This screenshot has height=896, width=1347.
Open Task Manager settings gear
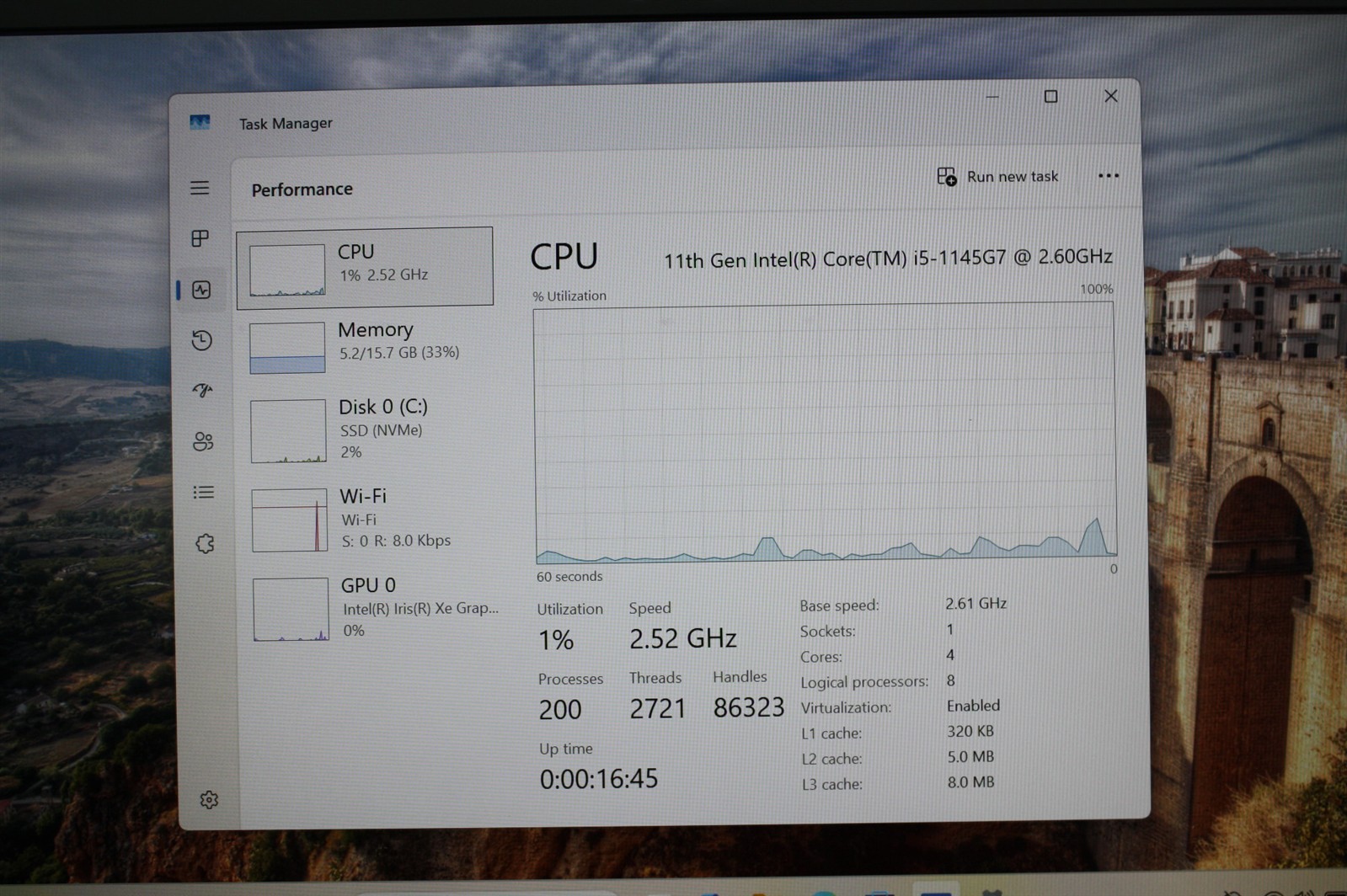[209, 800]
